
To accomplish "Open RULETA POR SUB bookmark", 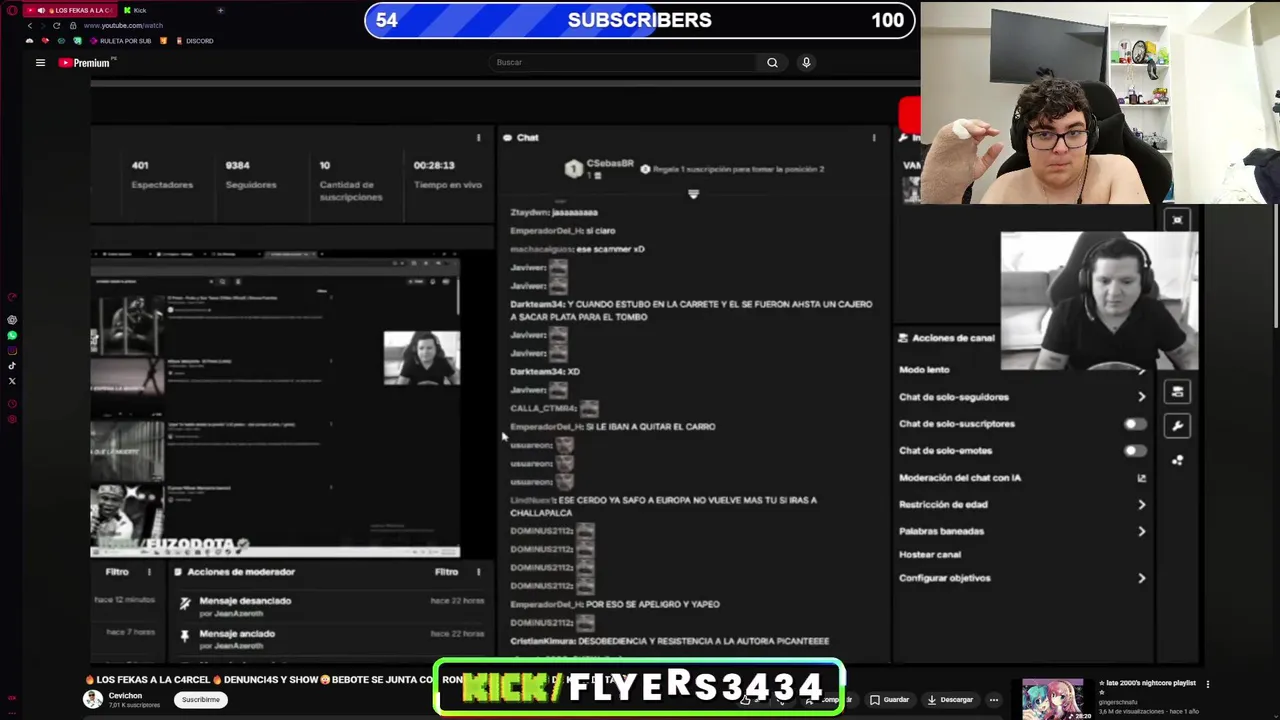I will (122, 41).
